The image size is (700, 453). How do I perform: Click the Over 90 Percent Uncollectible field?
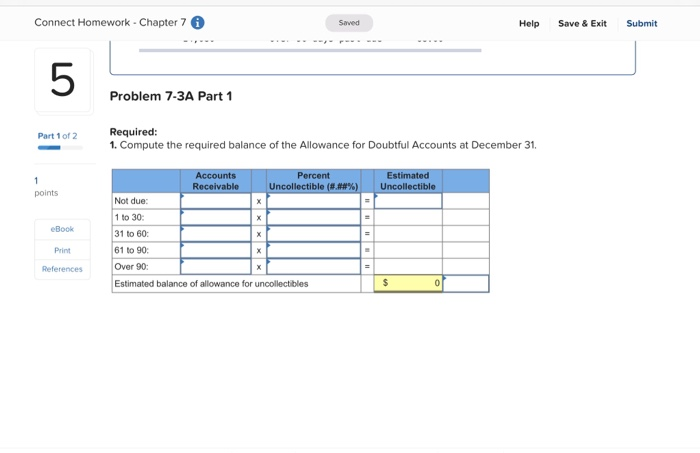coord(313,267)
